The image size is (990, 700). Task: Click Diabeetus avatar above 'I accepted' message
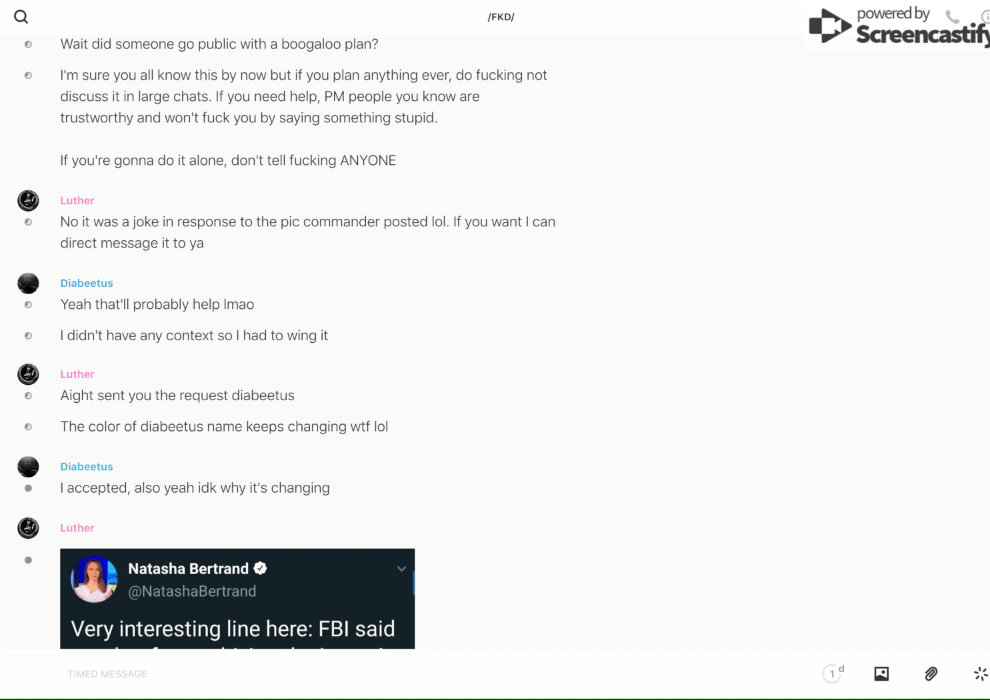coord(28,466)
